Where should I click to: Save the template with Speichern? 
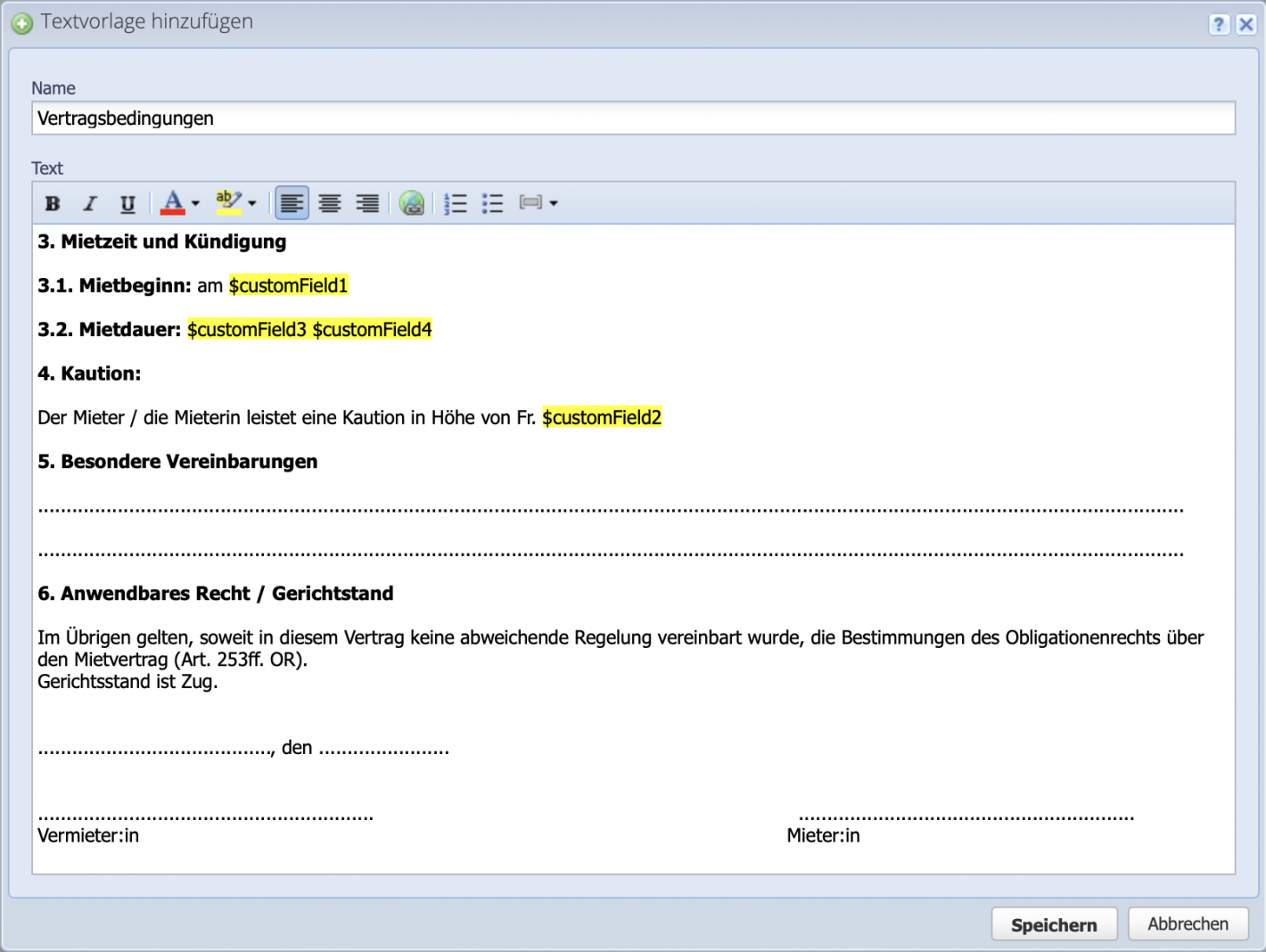pyautogui.click(x=1054, y=924)
